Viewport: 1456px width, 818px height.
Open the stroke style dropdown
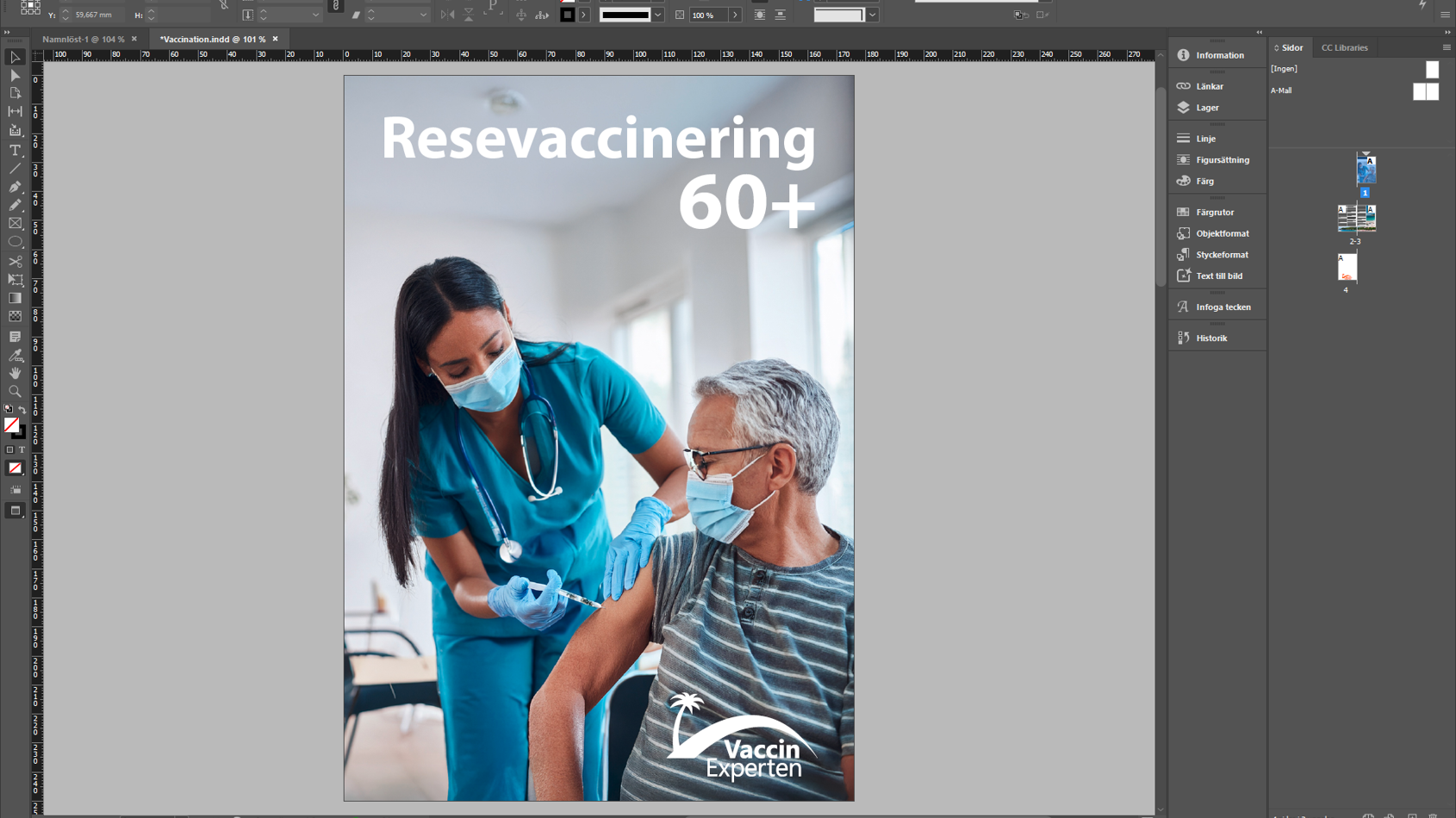point(657,15)
